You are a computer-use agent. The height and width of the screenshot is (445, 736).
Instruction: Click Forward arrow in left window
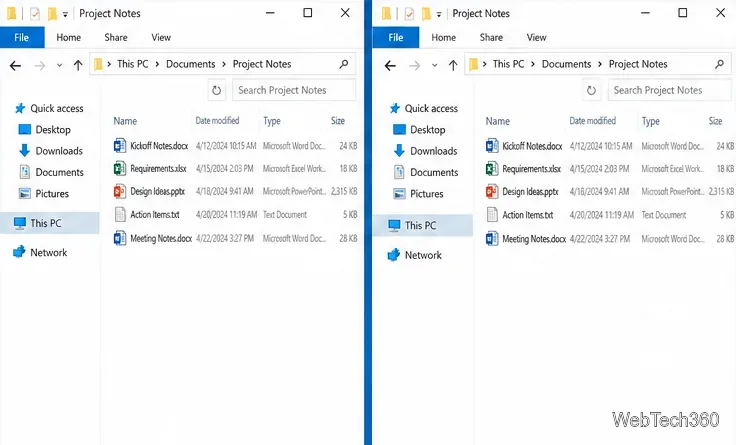(x=40, y=66)
